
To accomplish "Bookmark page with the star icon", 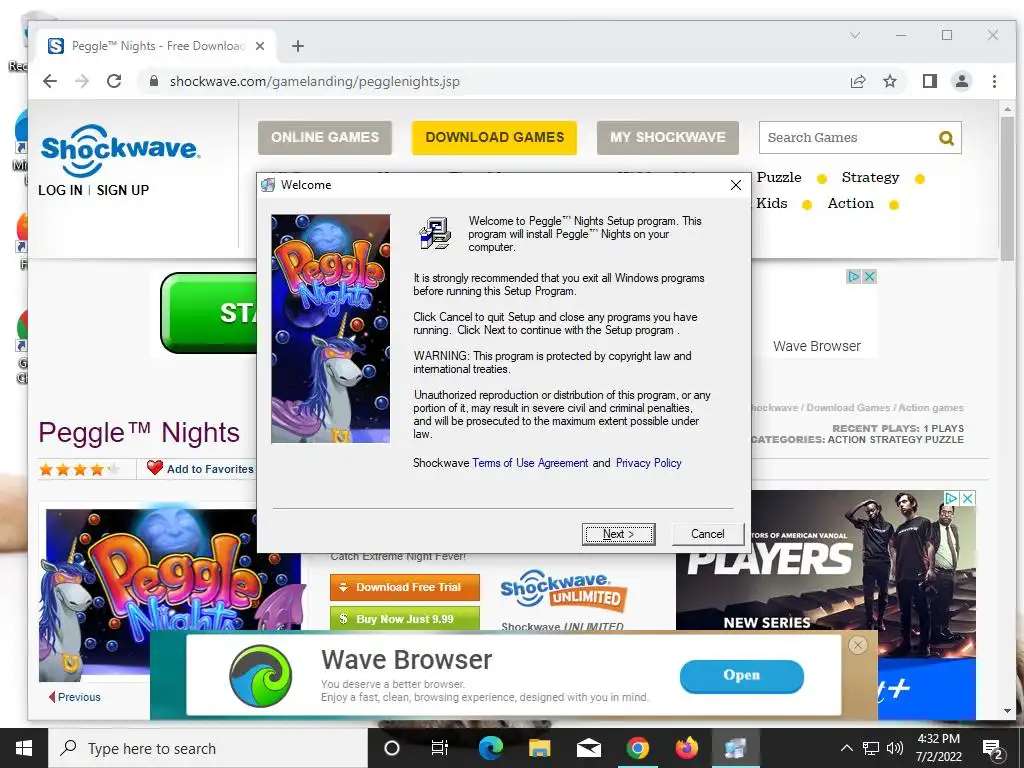I will click(x=890, y=82).
